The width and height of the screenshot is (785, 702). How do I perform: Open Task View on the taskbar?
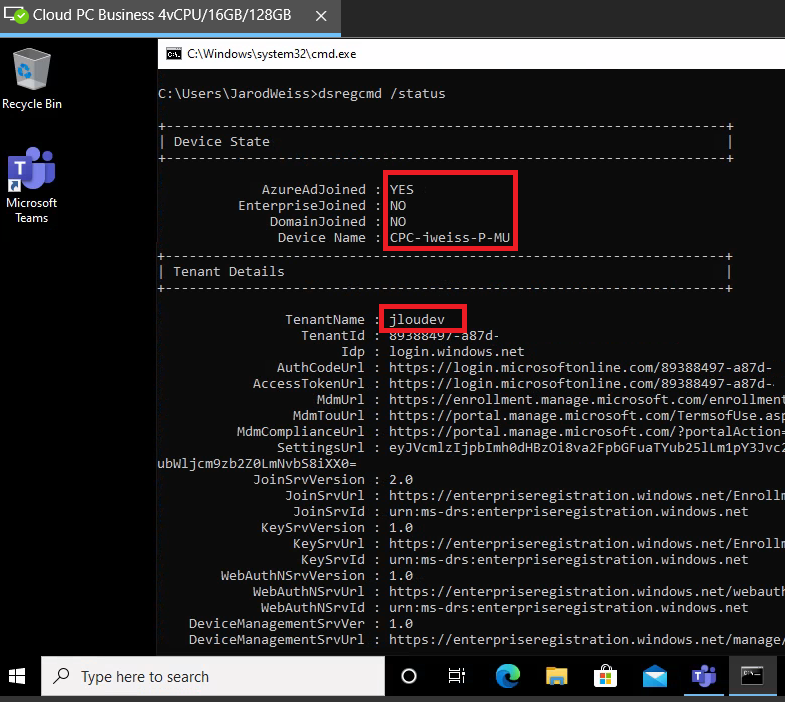(x=457, y=676)
